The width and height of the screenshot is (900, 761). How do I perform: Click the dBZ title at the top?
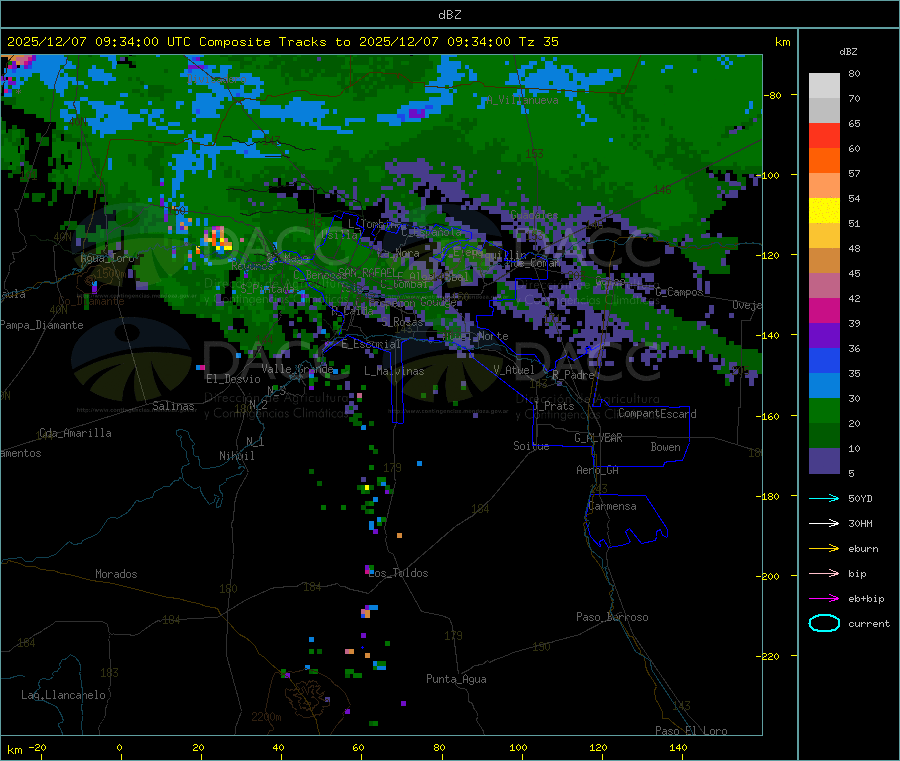(449, 15)
